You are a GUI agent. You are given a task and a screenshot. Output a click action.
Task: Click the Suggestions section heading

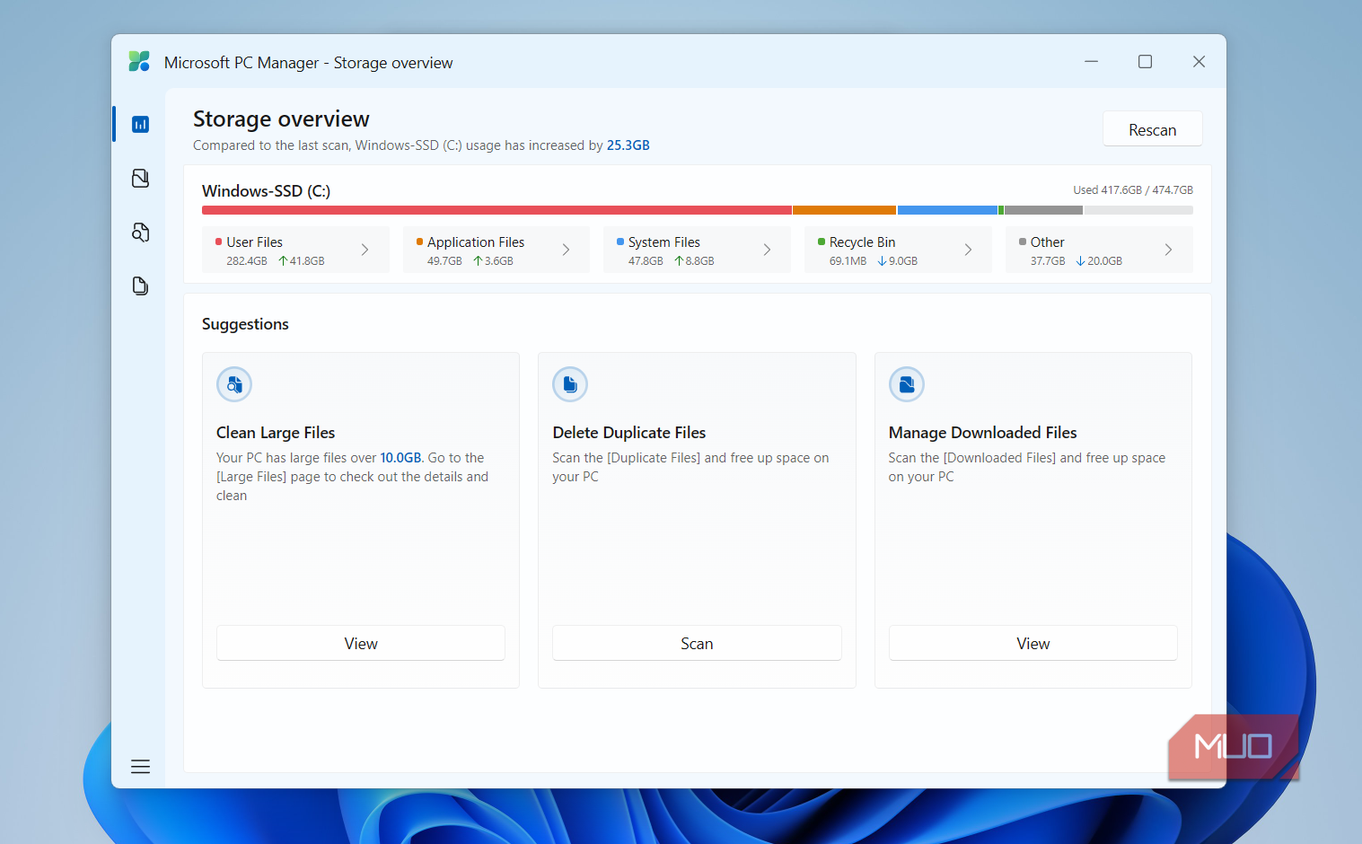click(x=245, y=324)
